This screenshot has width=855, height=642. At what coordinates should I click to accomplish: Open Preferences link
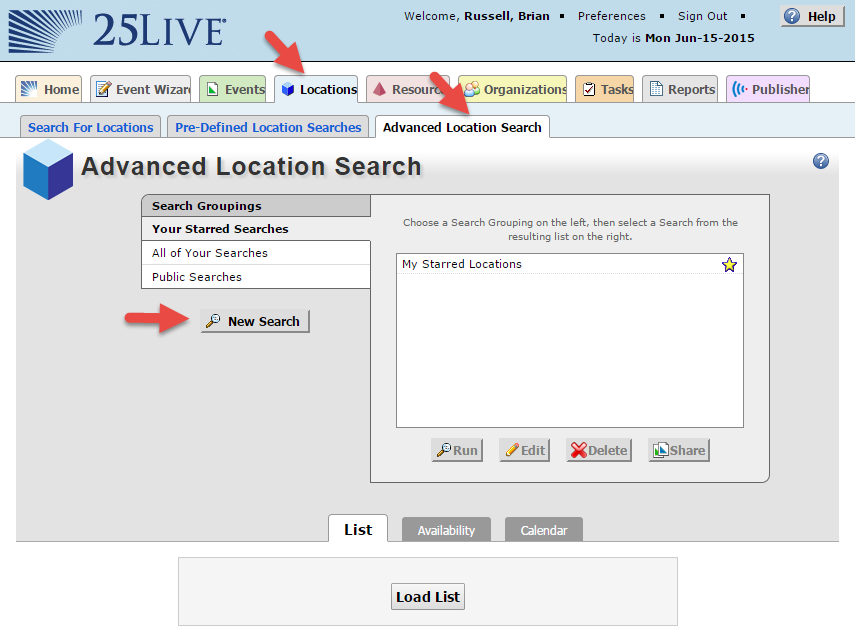click(x=611, y=16)
